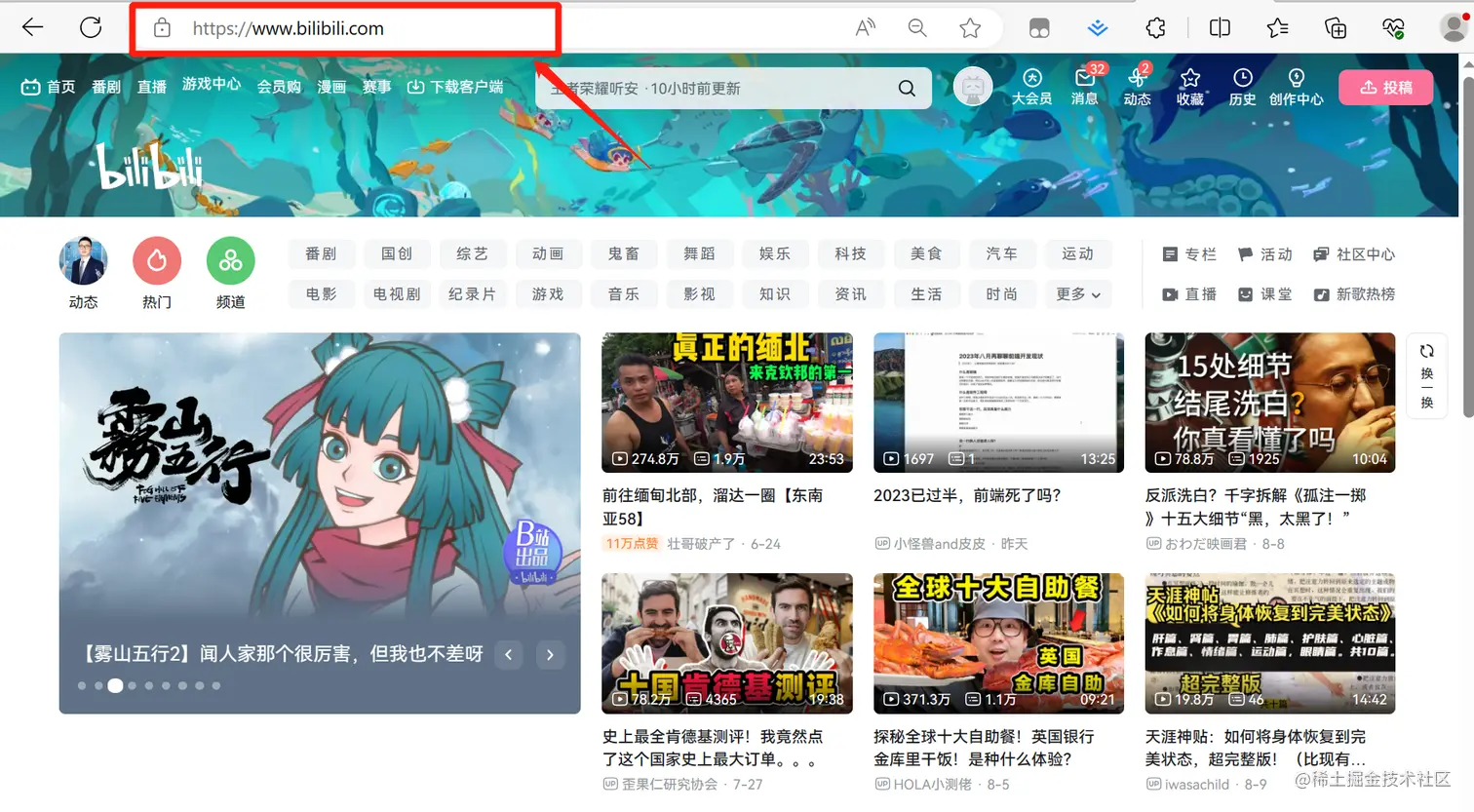Open the green 频道 channel shortcut
The width and height of the screenshot is (1474, 812).
(x=231, y=260)
